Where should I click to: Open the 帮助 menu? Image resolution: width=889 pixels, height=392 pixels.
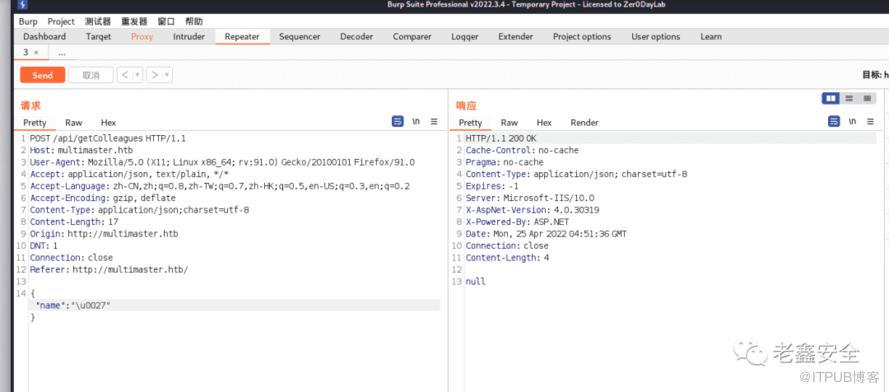(x=194, y=22)
